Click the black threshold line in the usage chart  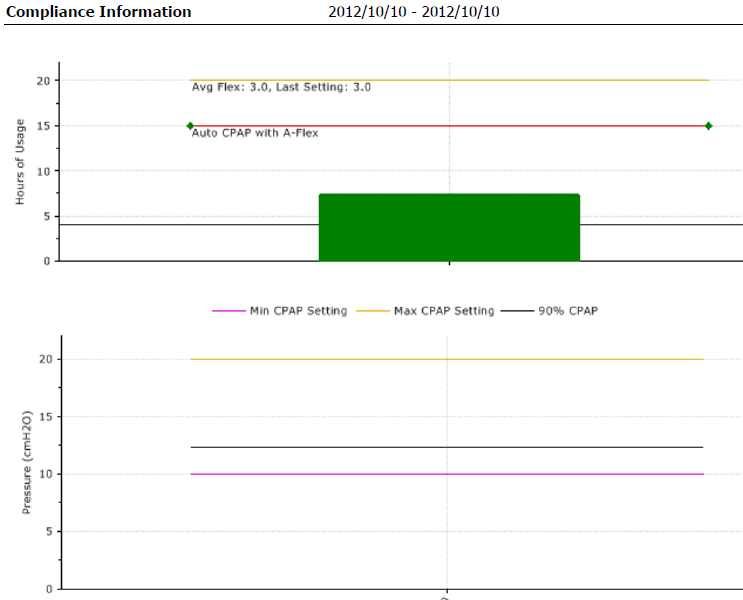pos(150,225)
